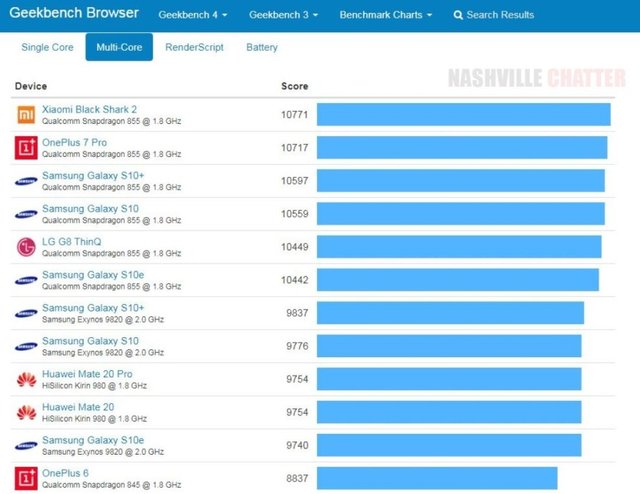The image size is (640, 494).
Task: Click the Xiaomi logo icon
Action: (26, 115)
